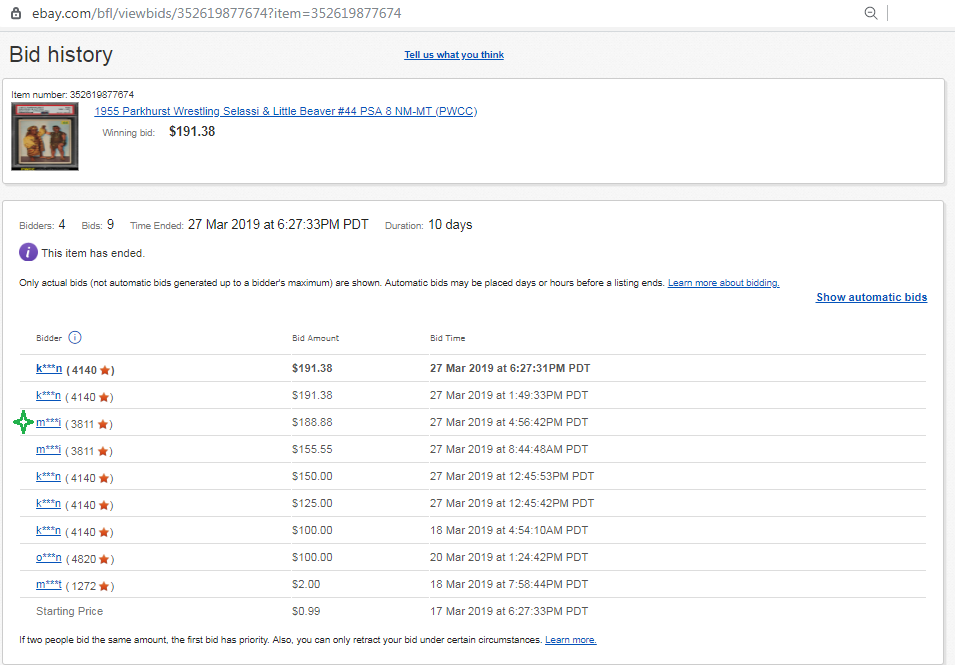Open the 1955 Parkhurst Wrestling listing link
This screenshot has height=665, width=955.
[x=285, y=111]
